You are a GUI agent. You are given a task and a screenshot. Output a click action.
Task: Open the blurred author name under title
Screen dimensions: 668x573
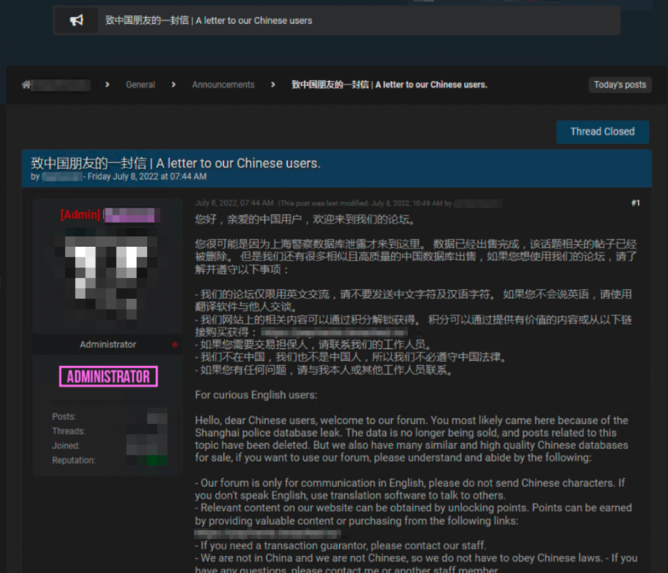pyautogui.click(x=62, y=177)
